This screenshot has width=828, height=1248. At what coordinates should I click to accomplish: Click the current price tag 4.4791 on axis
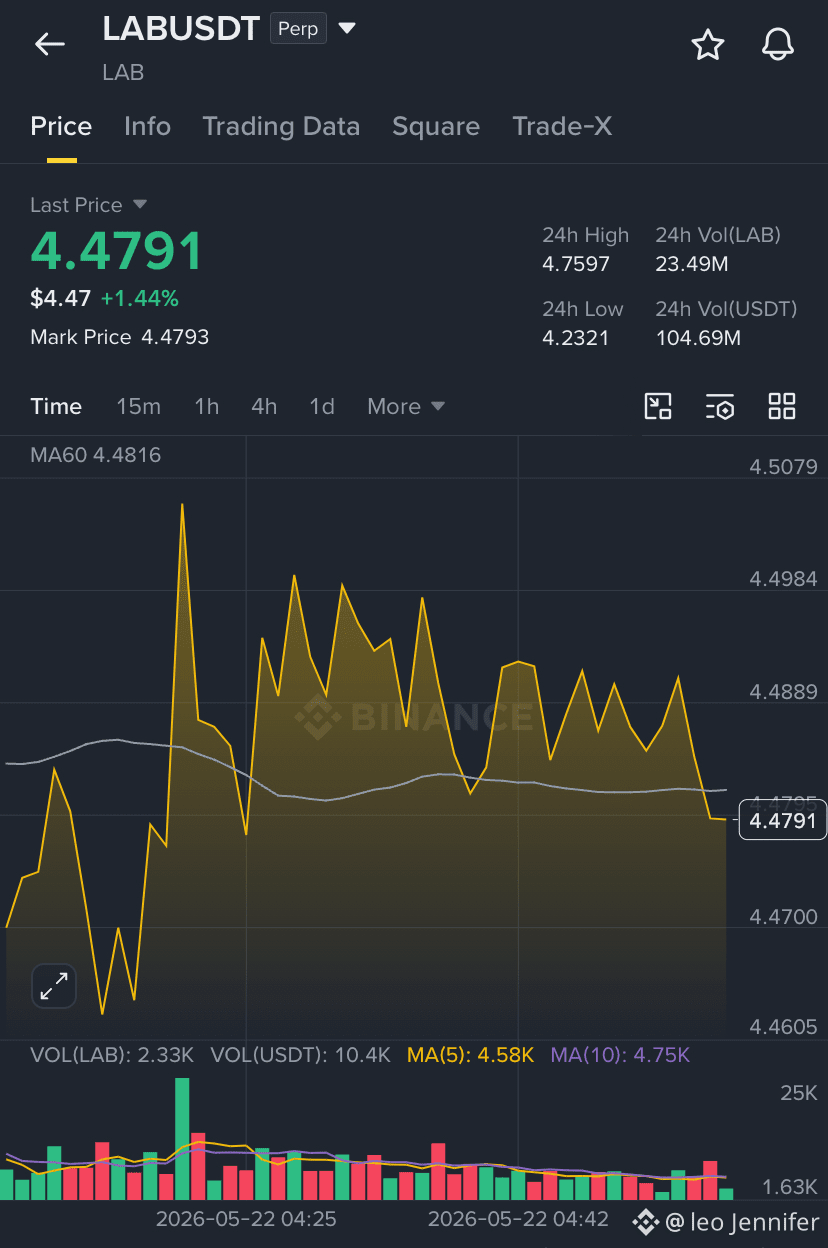(783, 821)
